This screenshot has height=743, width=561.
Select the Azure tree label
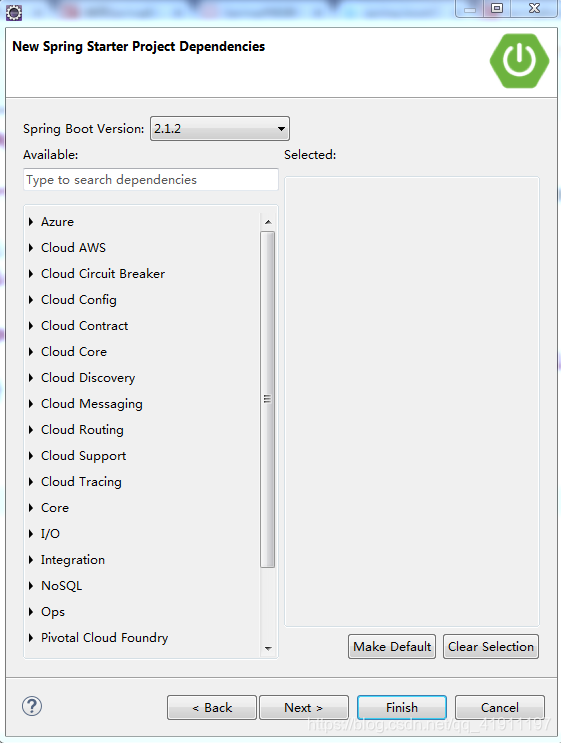57,222
